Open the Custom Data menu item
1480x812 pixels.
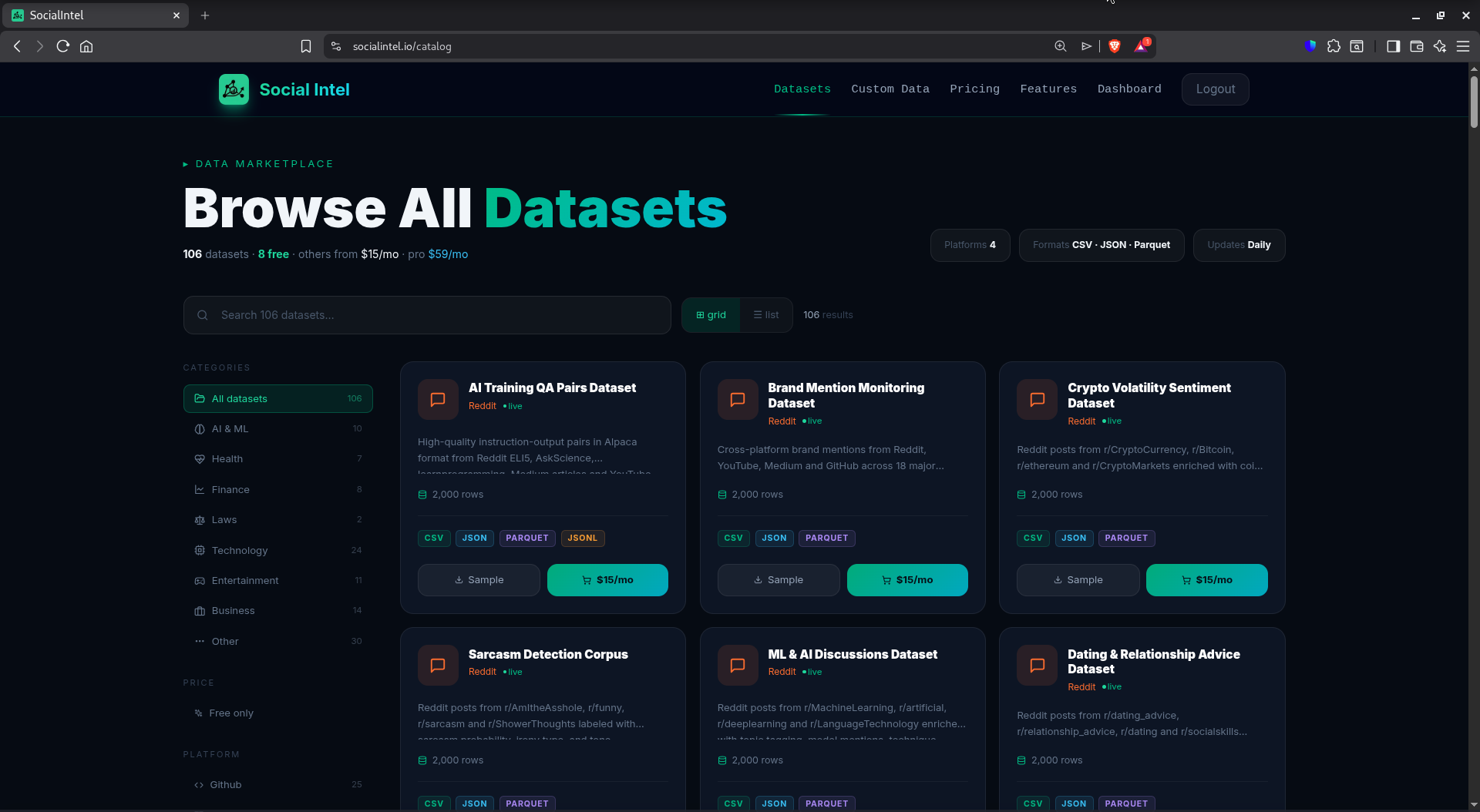pos(890,89)
